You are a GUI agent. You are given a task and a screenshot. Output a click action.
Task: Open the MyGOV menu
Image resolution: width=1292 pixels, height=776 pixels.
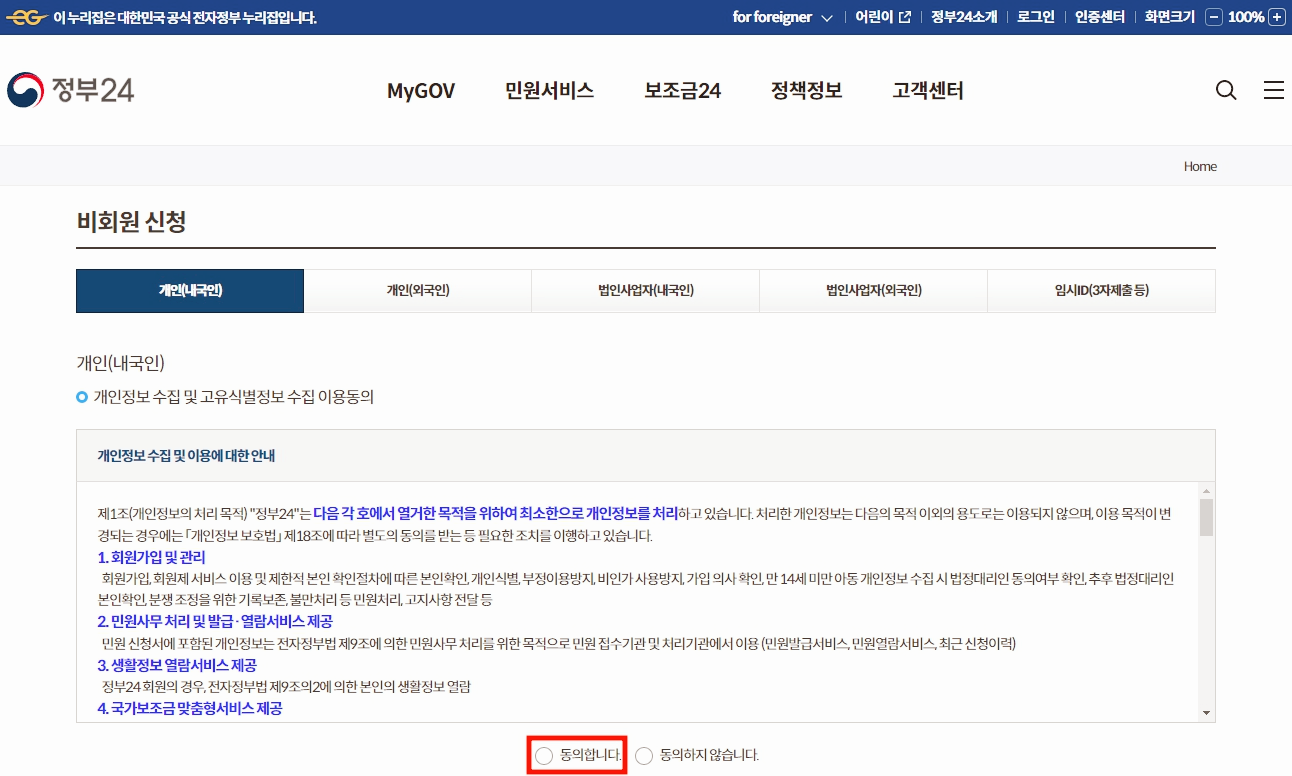tap(420, 90)
